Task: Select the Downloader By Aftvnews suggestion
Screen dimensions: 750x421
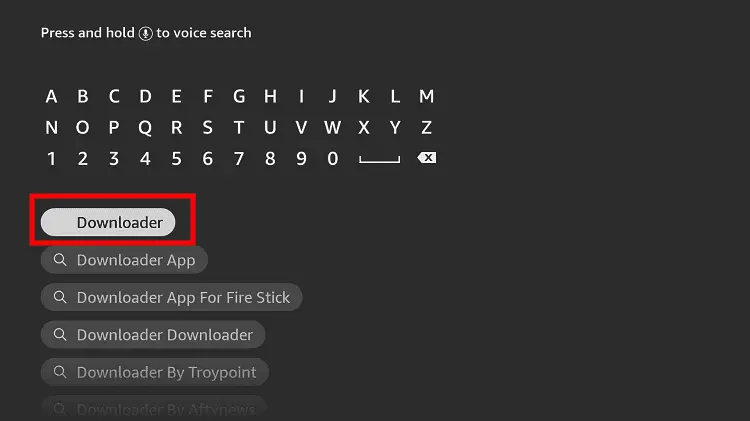Action: 154,408
